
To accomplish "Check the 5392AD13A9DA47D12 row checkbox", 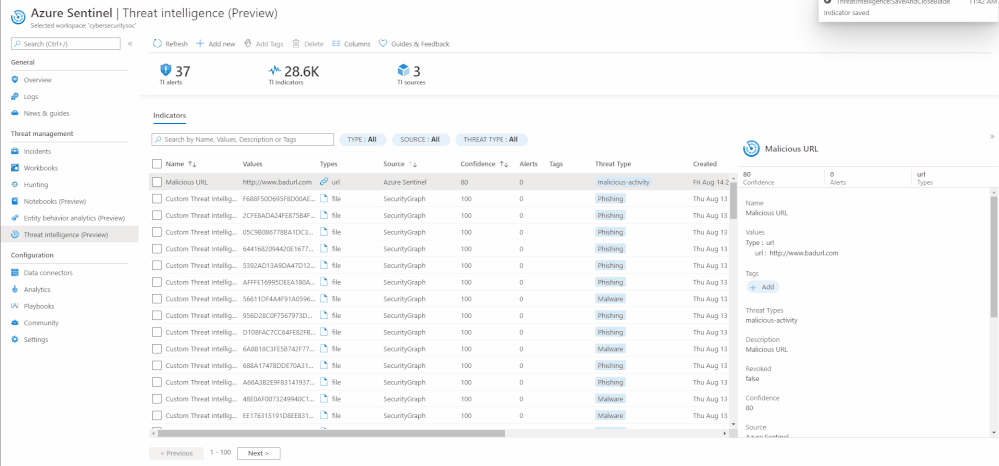I will click(x=157, y=265).
